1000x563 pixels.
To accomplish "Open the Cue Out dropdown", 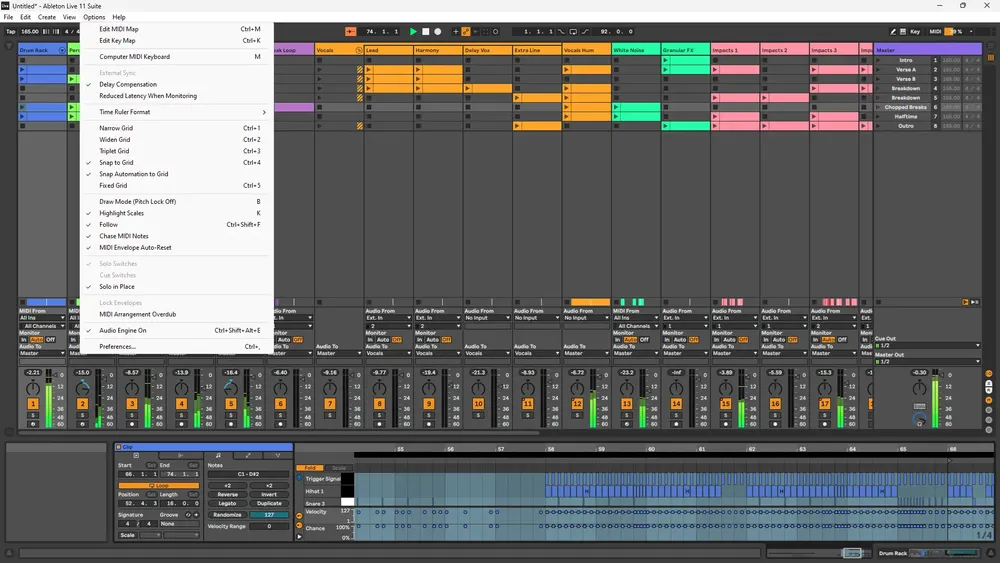I will (927, 346).
